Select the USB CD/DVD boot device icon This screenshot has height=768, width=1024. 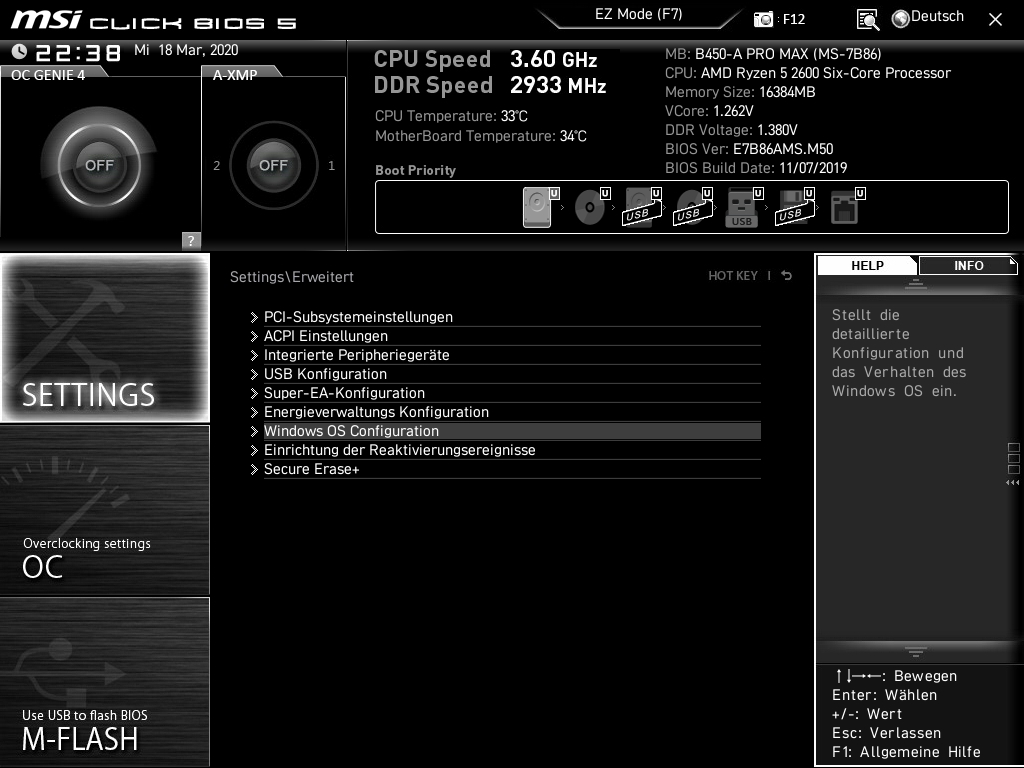click(x=692, y=207)
